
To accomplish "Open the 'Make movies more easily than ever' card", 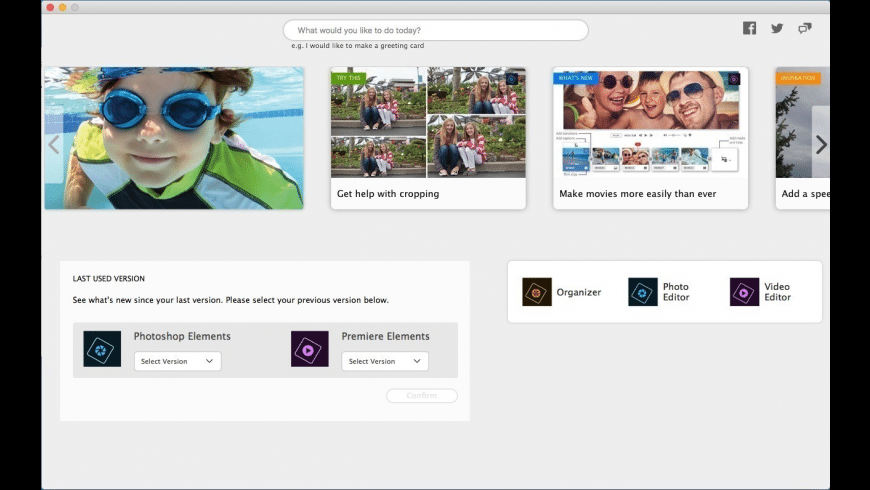I will point(650,138).
